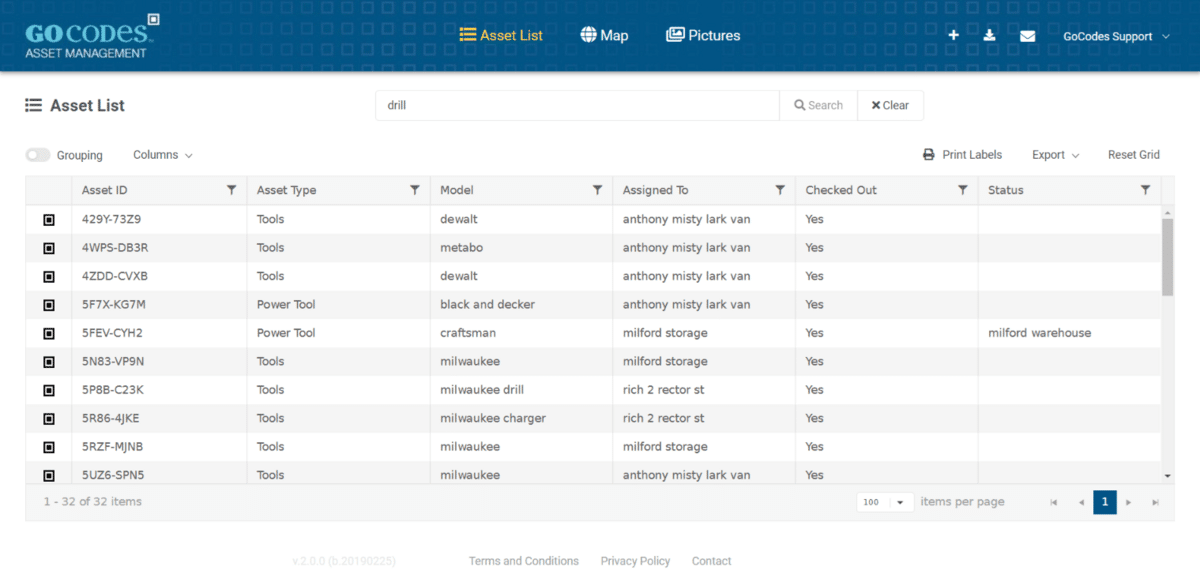Click filter icon on Status column
Image resolution: width=1200 pixels, height=582 pixels.
coord(1145,190)
